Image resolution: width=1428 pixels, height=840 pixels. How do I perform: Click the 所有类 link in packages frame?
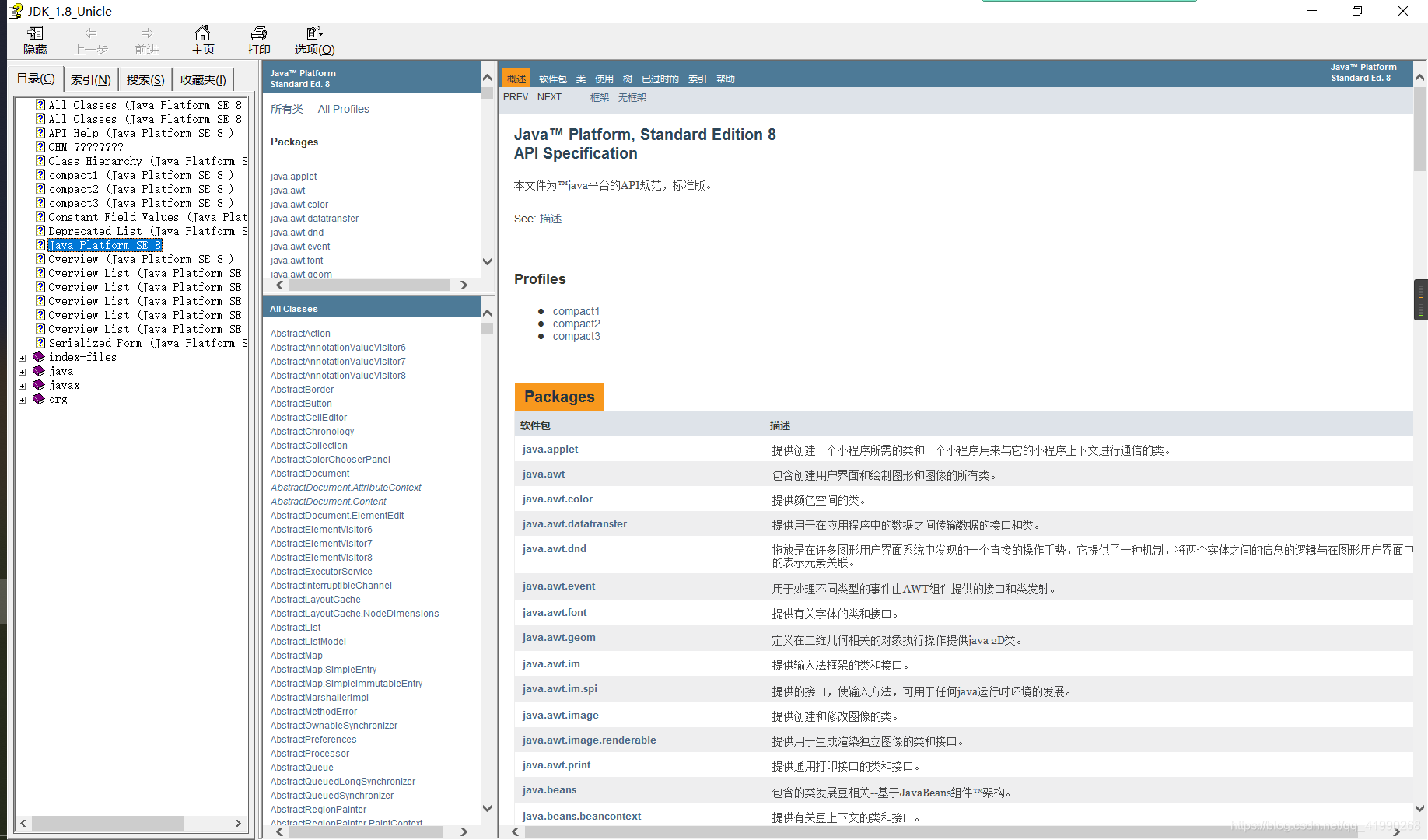[x=287, y=109]
